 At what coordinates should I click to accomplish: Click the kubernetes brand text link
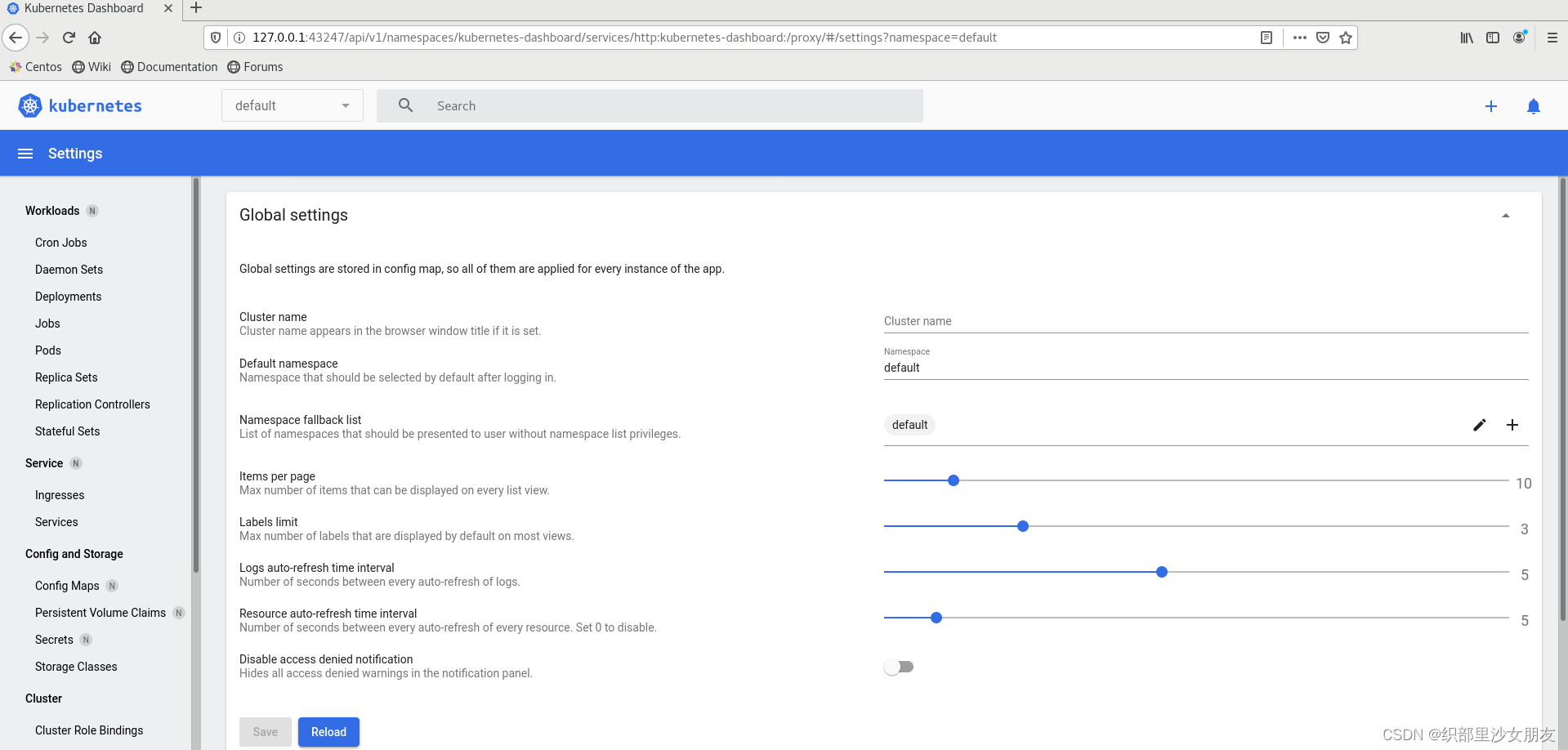click(x=96, y=105)
